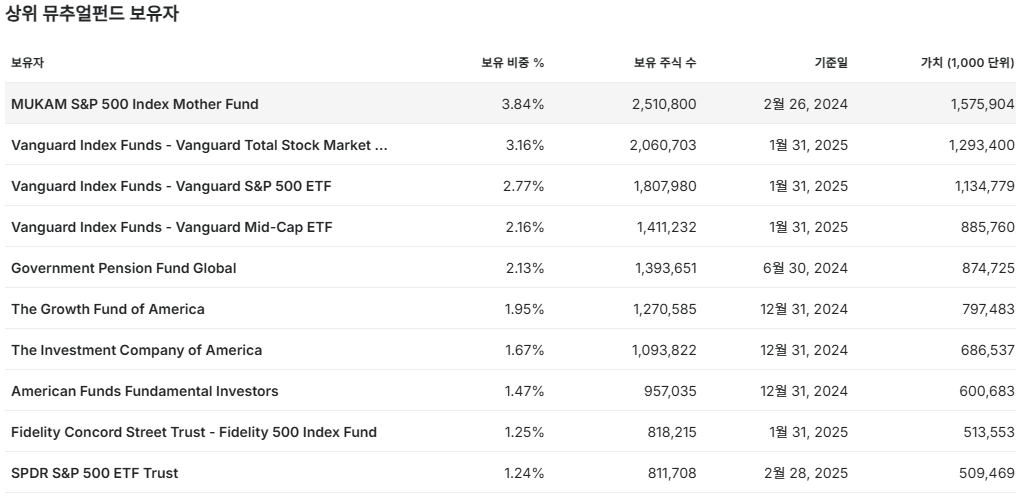Click the 보유 주식 수 column header

(665, 63)
